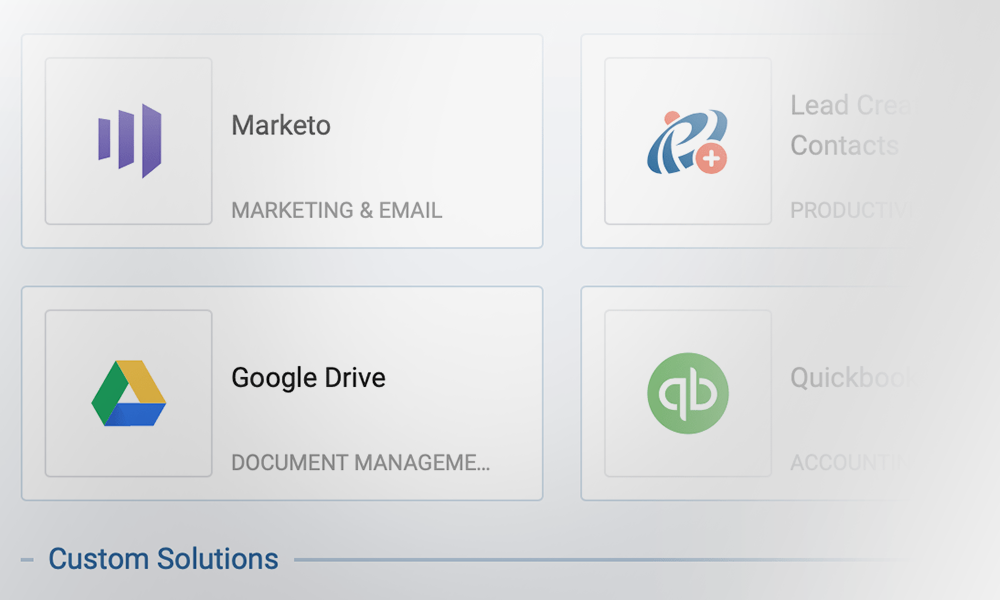The height and width of the screenshot is (600, 1000).
Task: Open the Google Drive integration title
Action: (308, 378)
